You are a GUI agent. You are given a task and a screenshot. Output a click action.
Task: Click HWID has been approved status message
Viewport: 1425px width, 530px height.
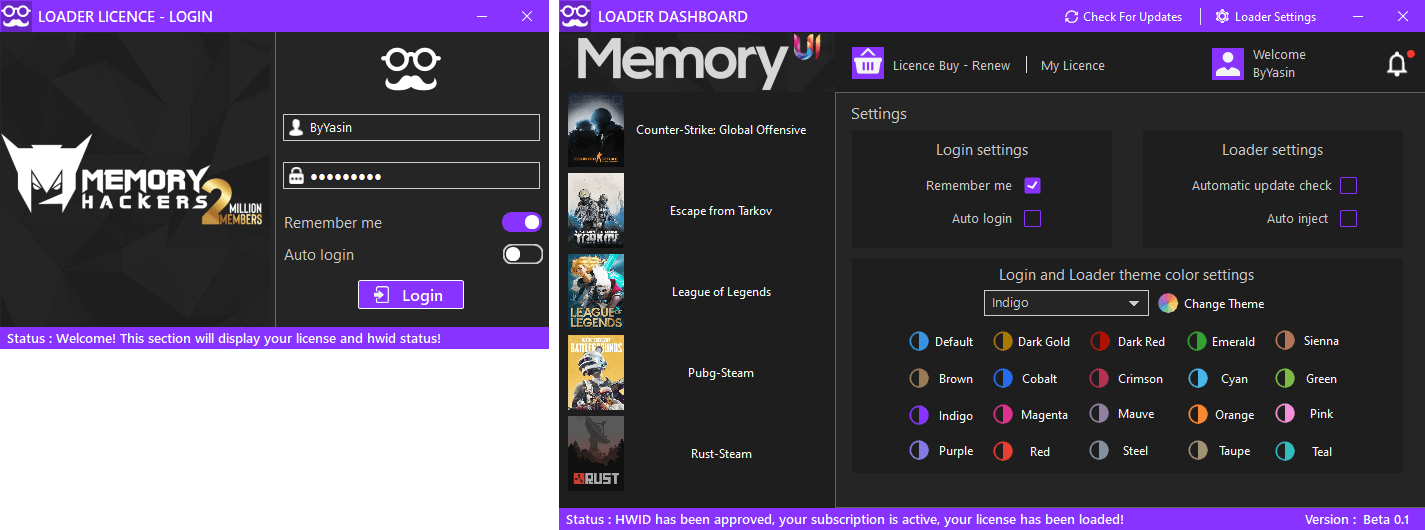tap(844, 519)
